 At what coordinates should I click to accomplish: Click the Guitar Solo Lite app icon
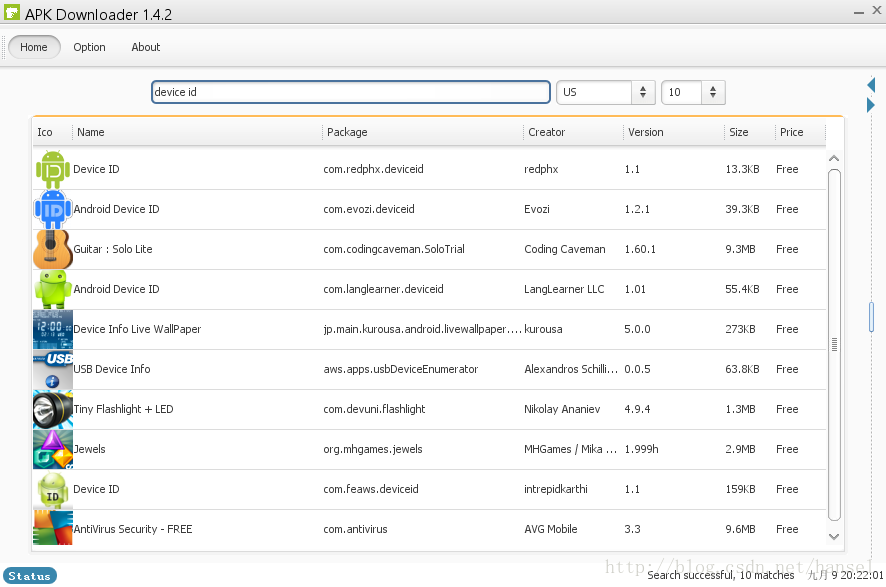(53, 249)
